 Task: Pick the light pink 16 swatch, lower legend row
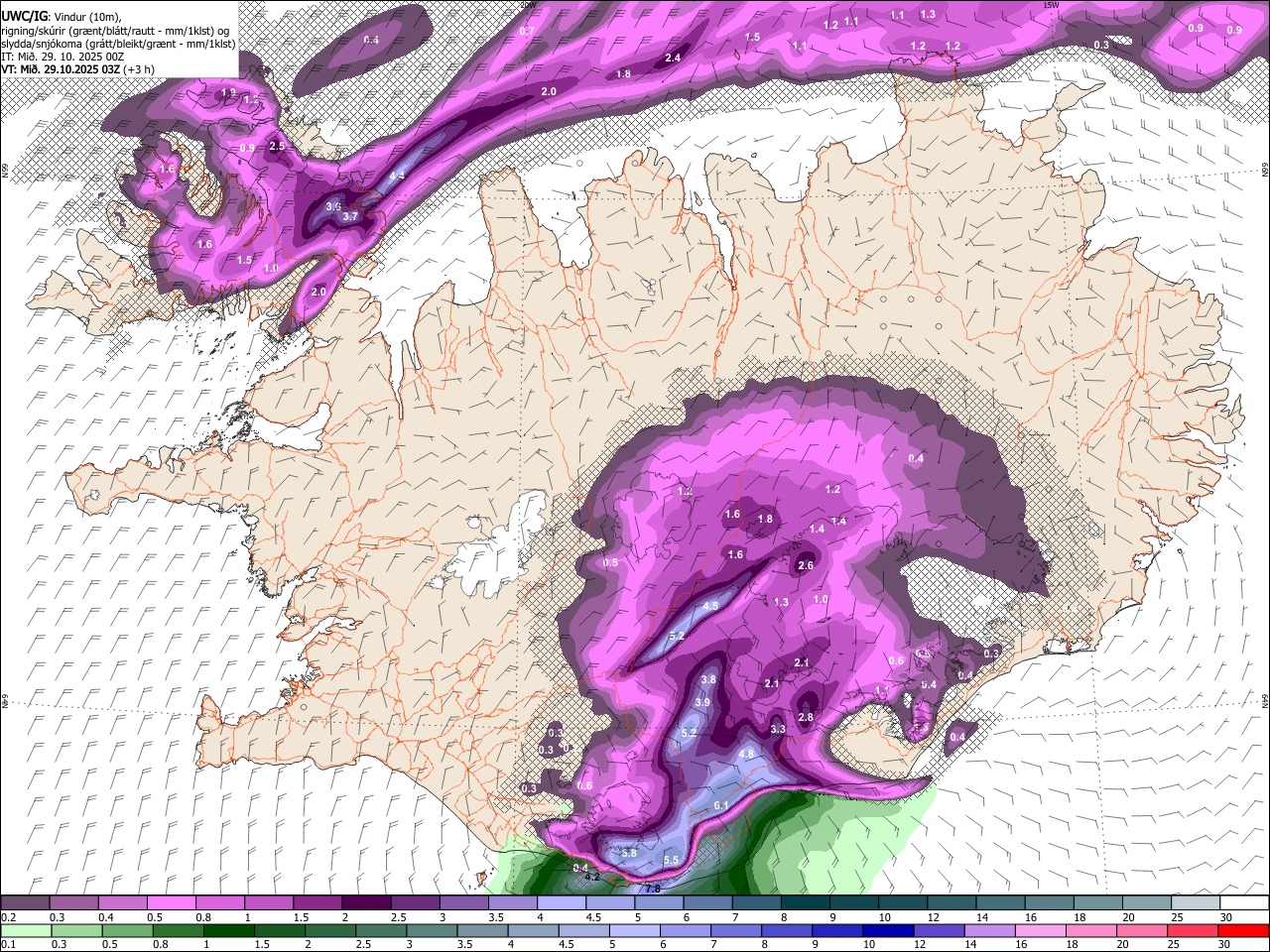pos(1042,929)
